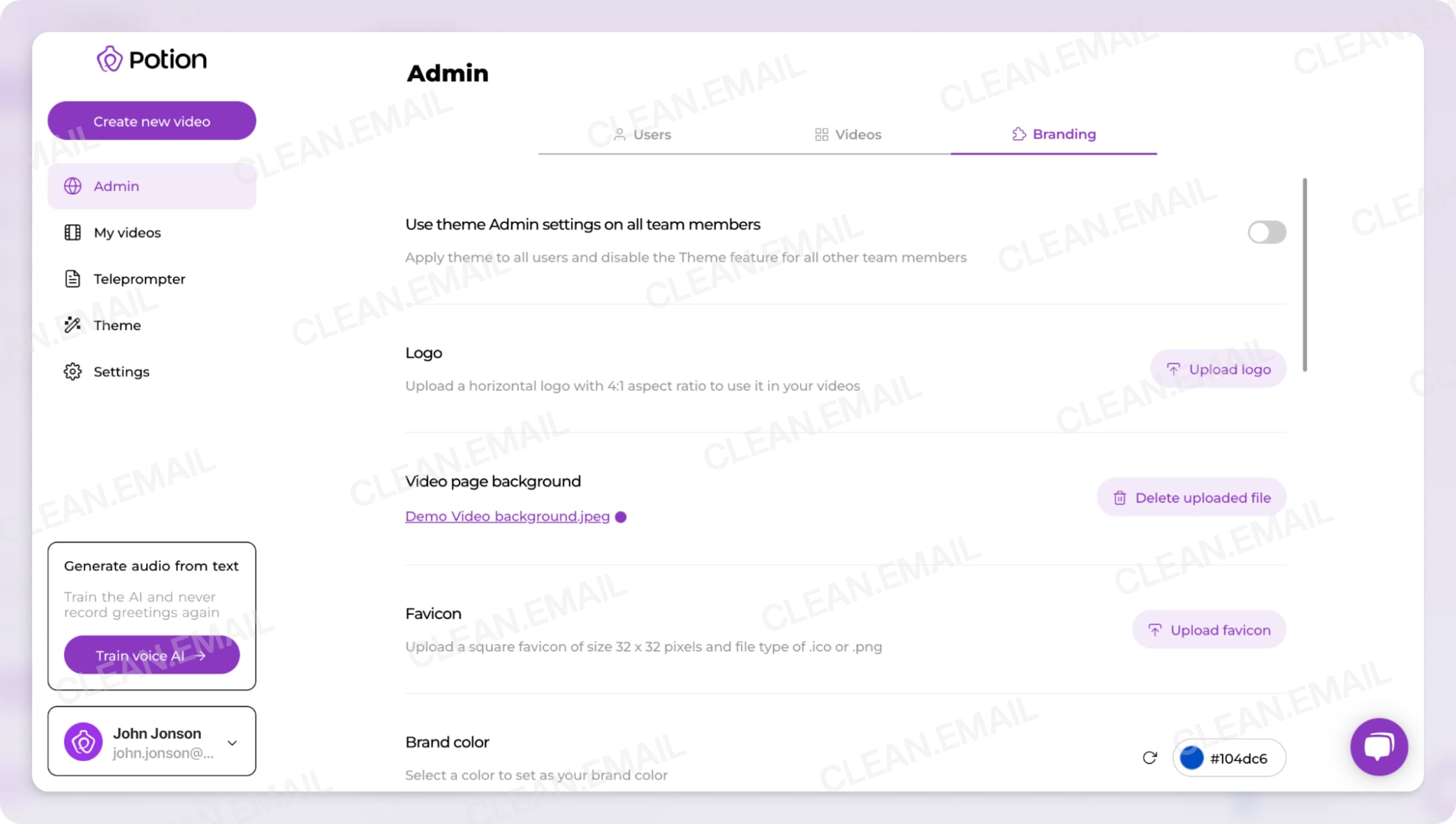
Task: Click the Teleprompter document icon
Action: click(73, 278)
